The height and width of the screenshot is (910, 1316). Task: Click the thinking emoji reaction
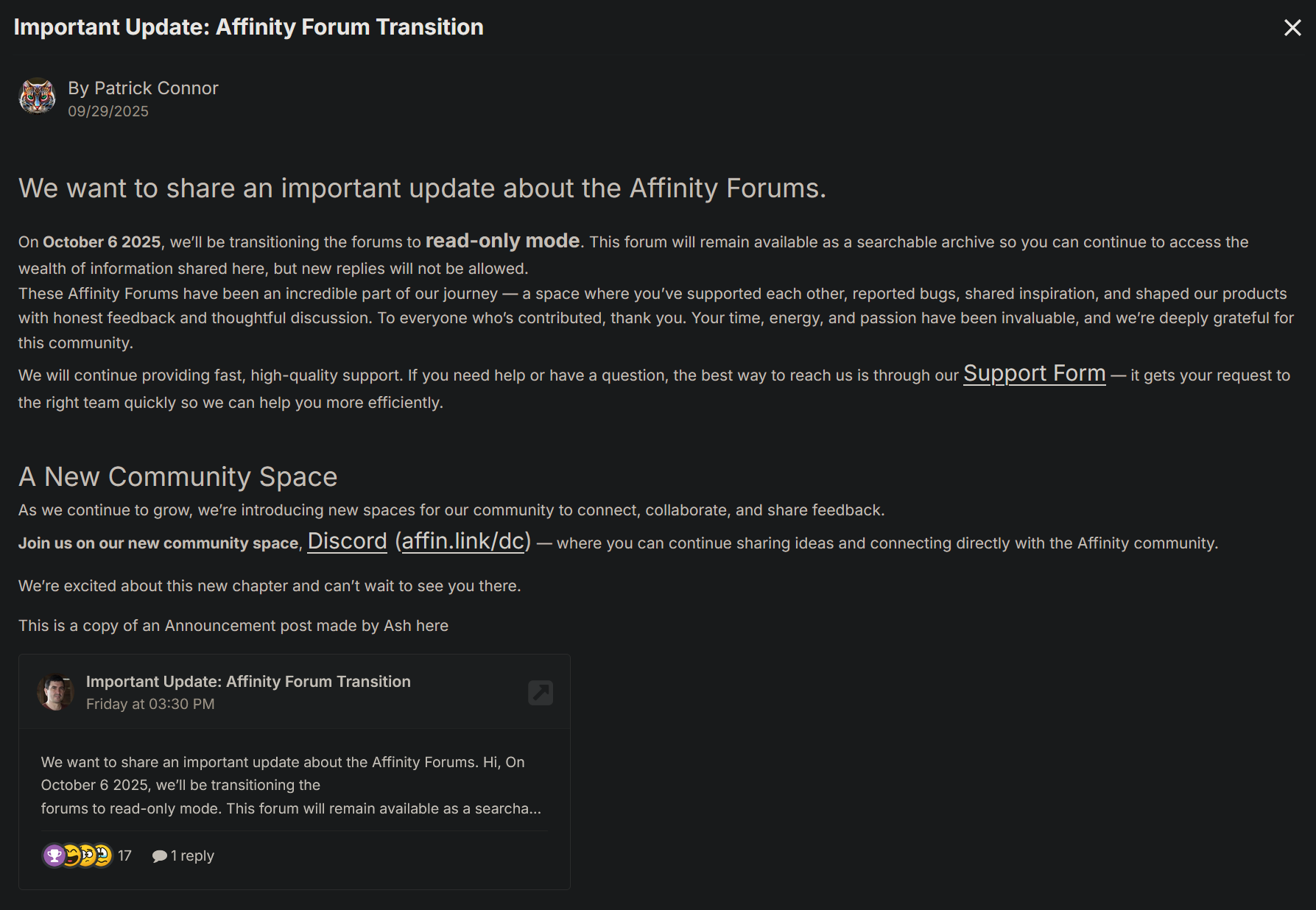[x=88, y=856]
